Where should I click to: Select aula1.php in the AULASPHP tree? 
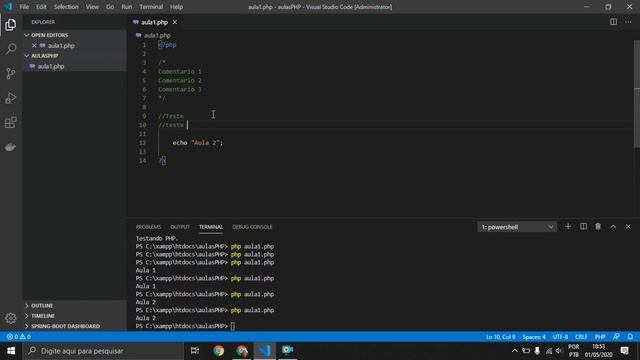coord(51,66)
